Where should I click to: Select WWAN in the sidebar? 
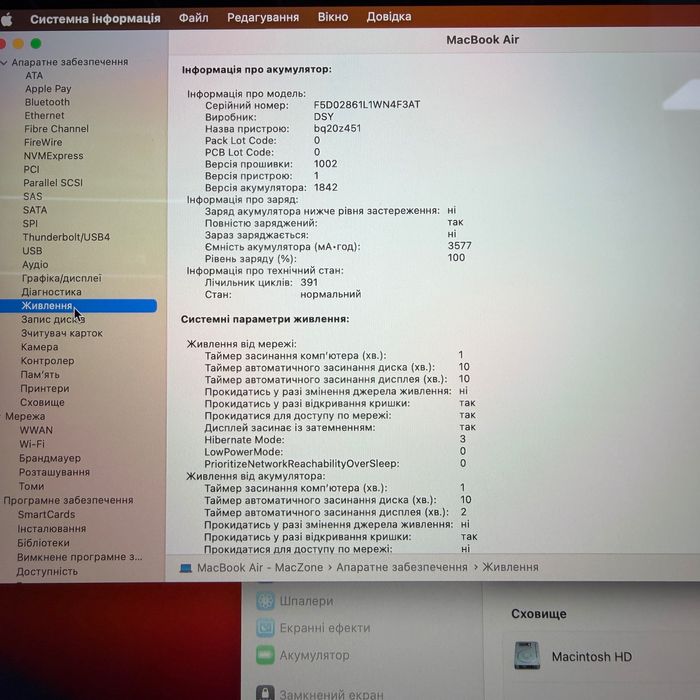point(36,430)
